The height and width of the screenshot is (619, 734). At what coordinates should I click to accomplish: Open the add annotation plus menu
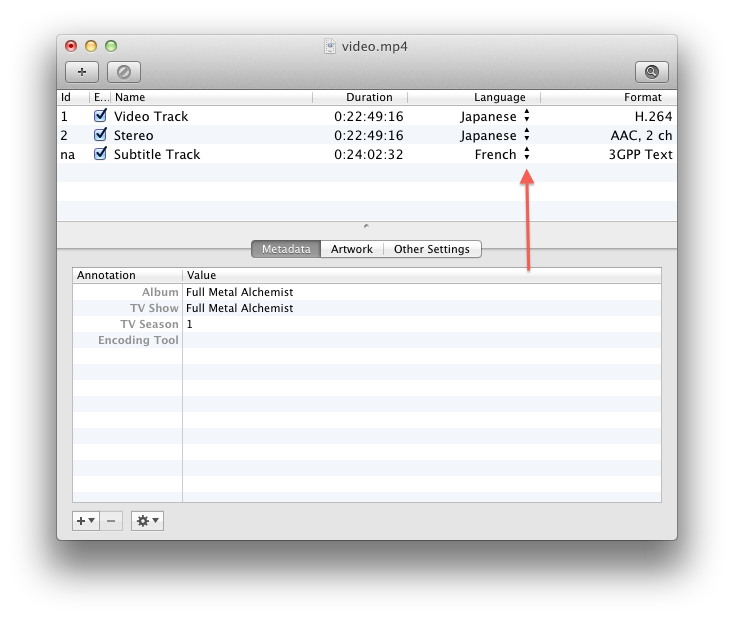click(x=85, y=521)
